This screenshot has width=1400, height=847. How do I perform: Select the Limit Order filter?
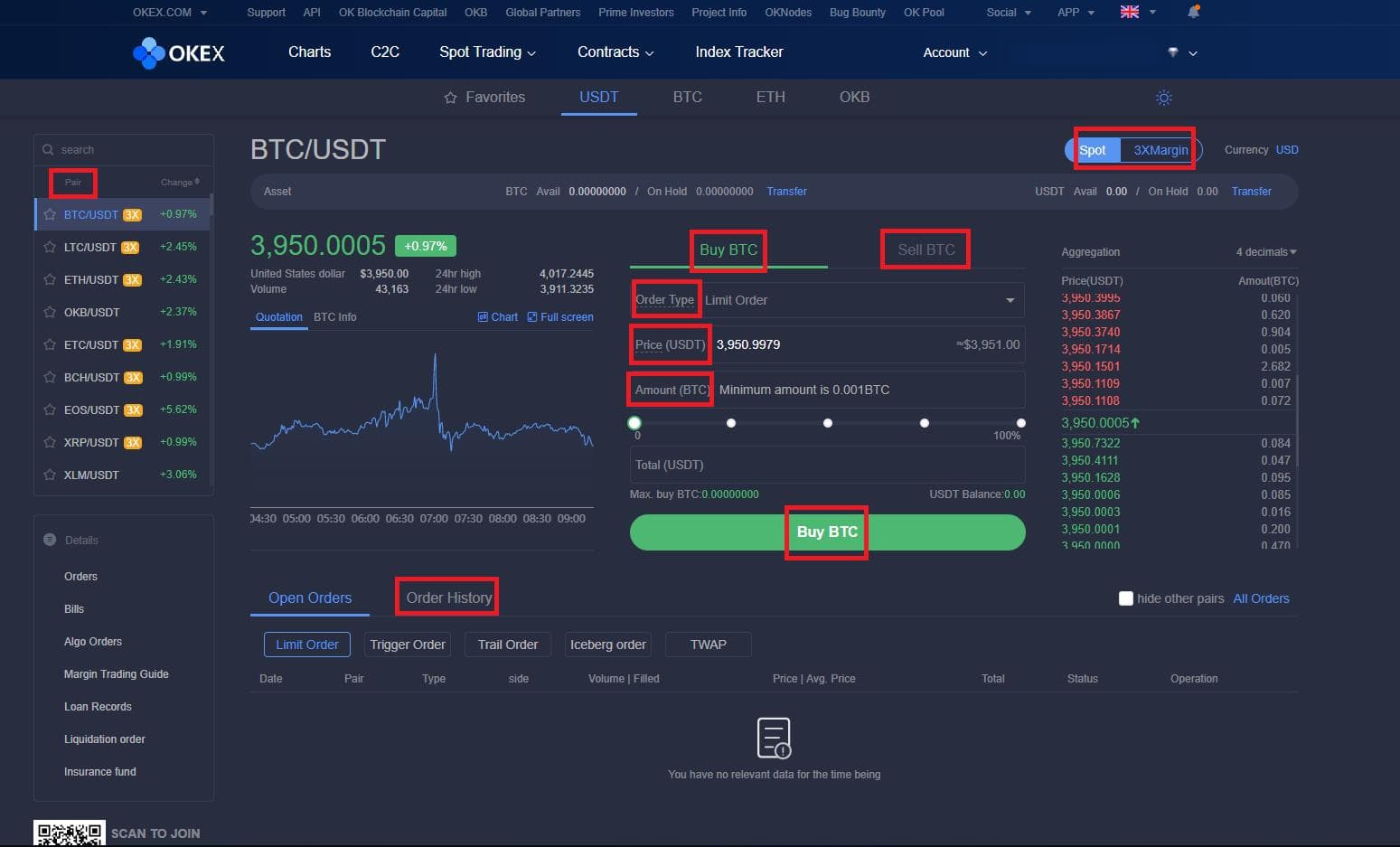(307, 645)
